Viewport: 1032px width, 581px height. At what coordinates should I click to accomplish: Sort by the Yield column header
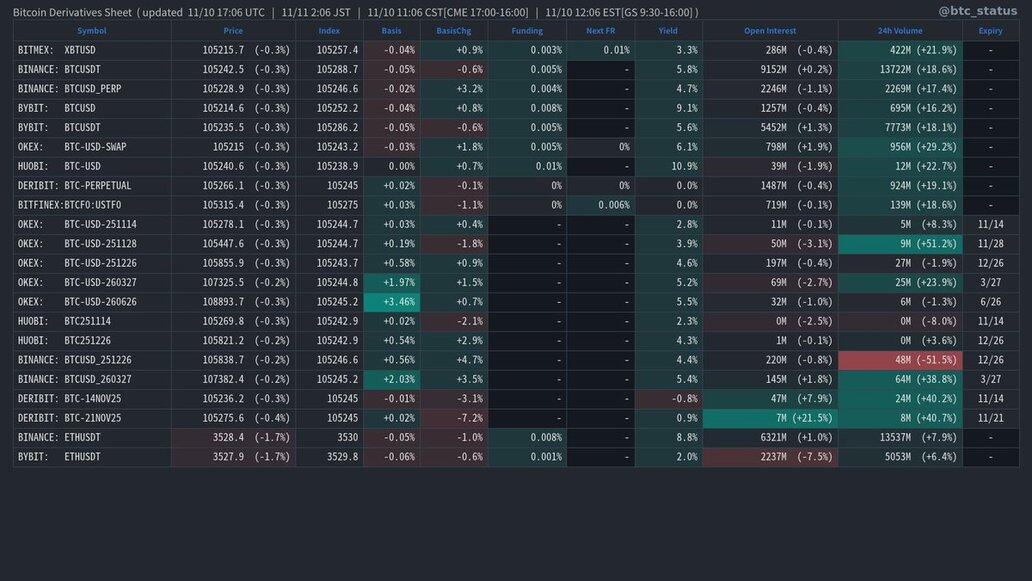pos(668,31)
